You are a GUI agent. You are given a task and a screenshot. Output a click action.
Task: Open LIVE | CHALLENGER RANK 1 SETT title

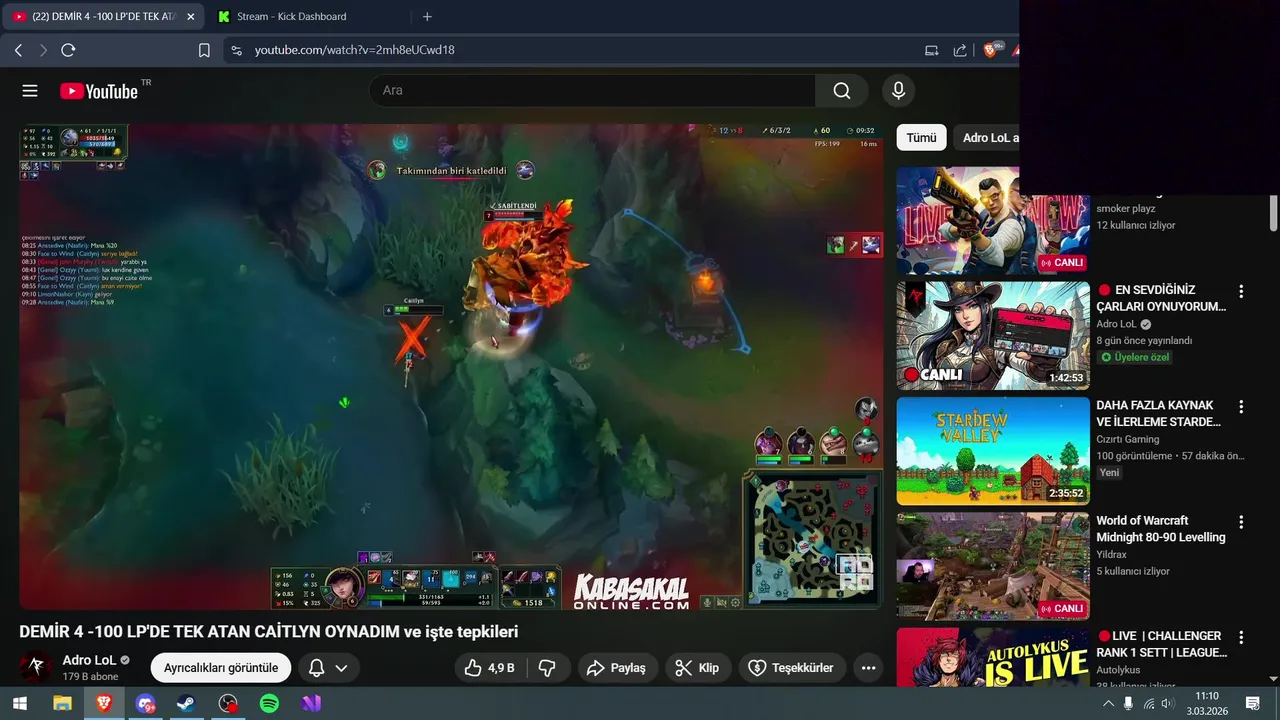click(1162, 644)
